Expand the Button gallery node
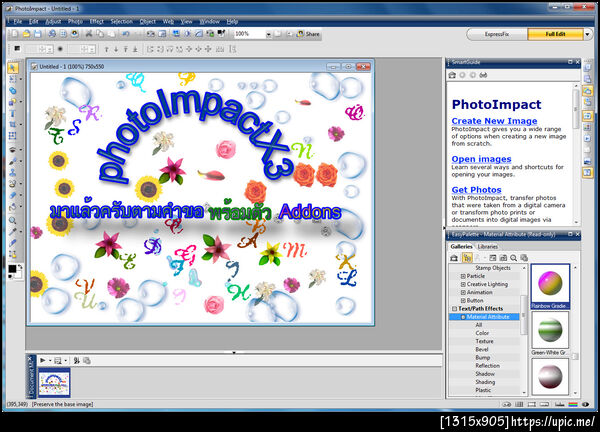This screenshot has height=432, width=600. tap(463, 301)
